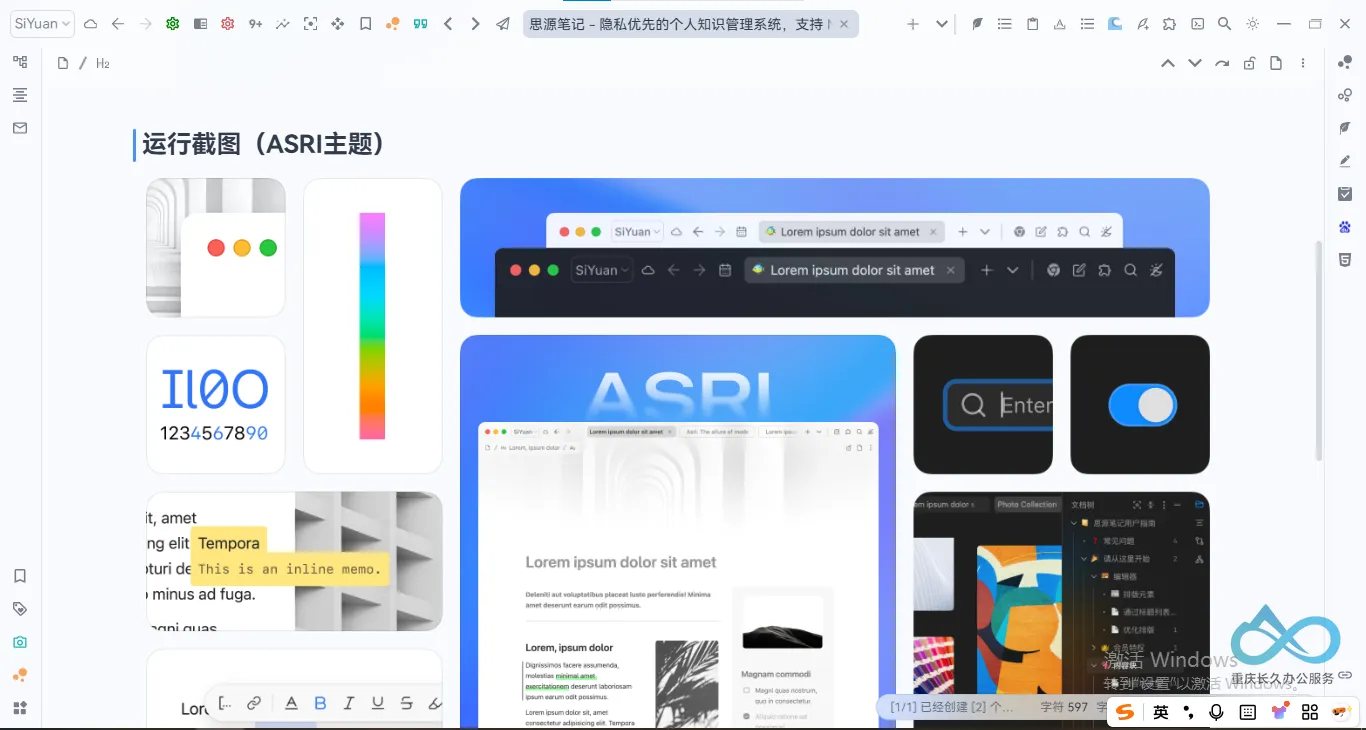Click the 9+ notification badge icon
This screenshot has height=730, width=1366.
[x=255, y=24]
